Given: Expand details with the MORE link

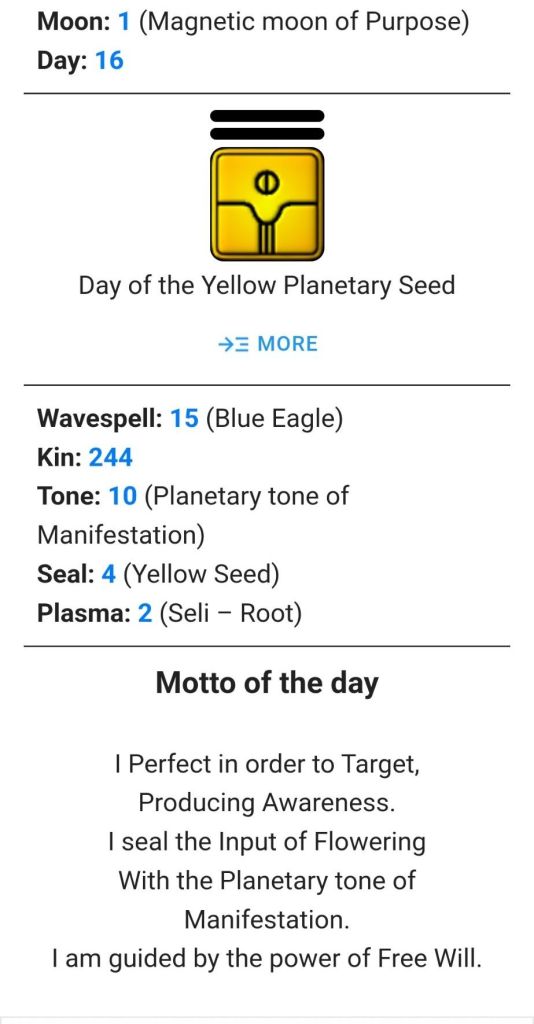Looking at the screenshot, I should [x=268, y=344].
